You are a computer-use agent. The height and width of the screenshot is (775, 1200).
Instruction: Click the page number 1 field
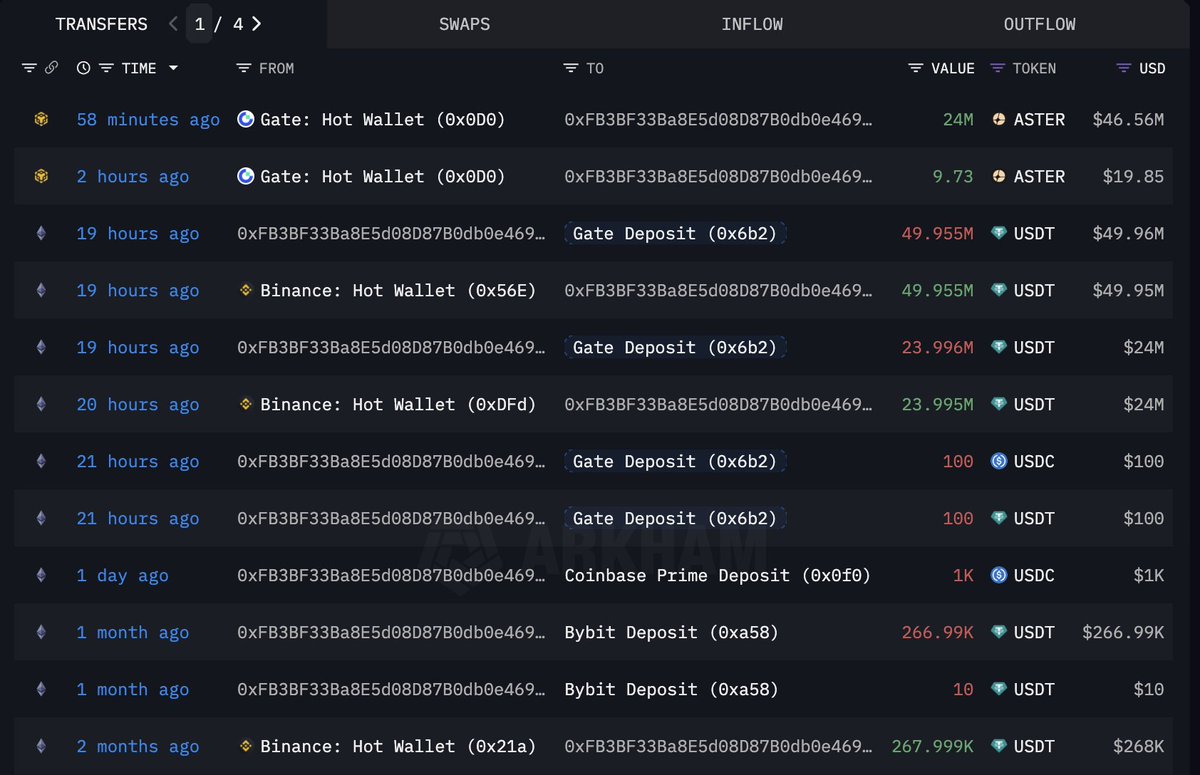(x=200, y=24)
